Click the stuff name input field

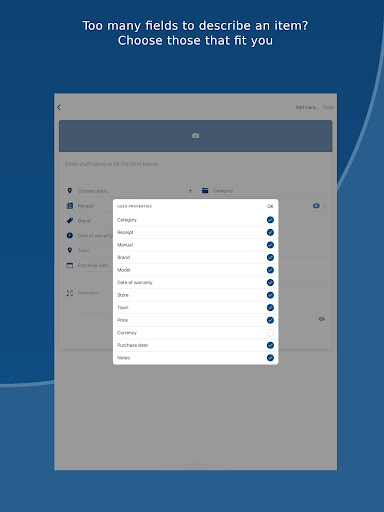195,164
